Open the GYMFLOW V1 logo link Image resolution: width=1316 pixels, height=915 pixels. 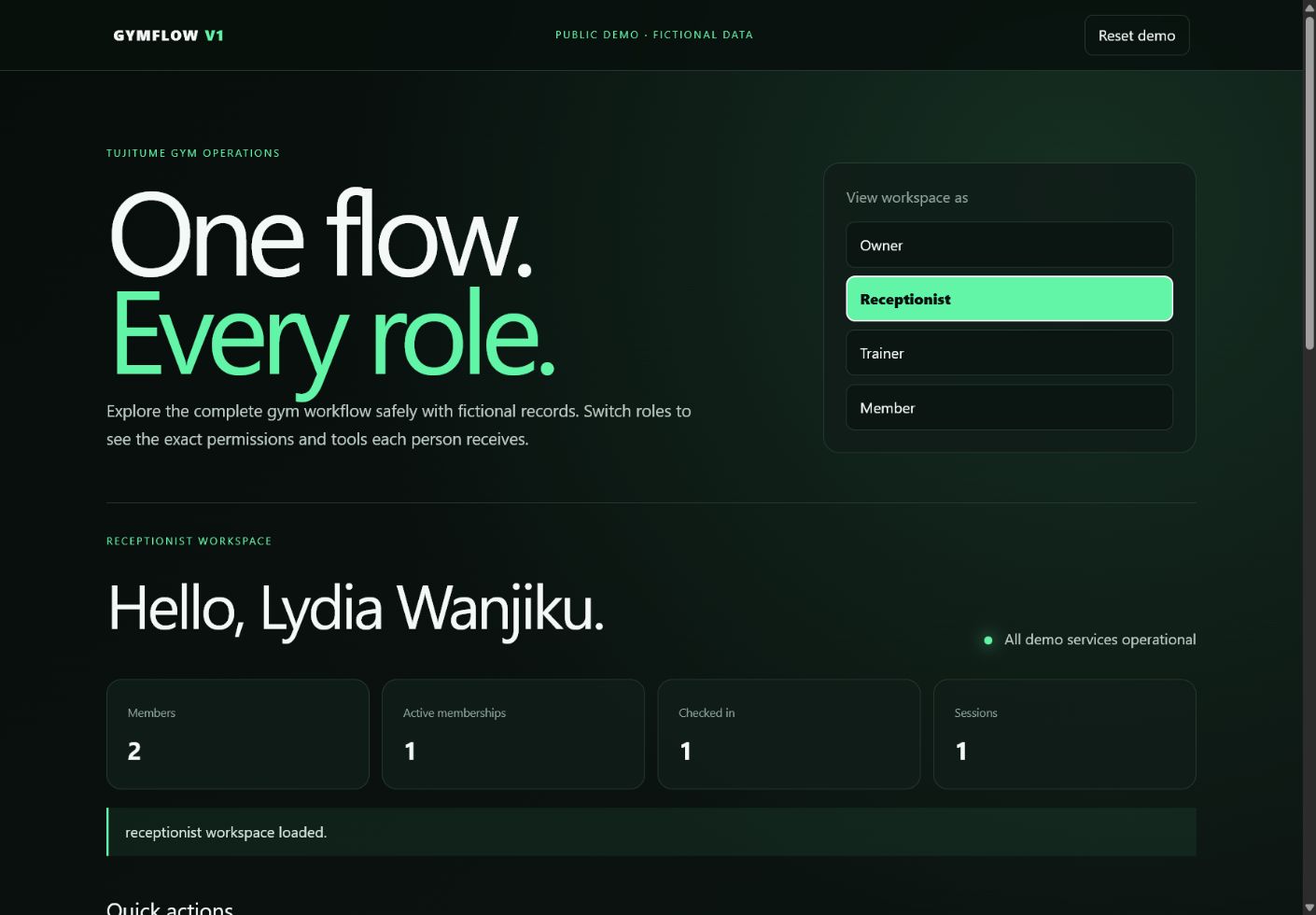[x=169, y=35]
